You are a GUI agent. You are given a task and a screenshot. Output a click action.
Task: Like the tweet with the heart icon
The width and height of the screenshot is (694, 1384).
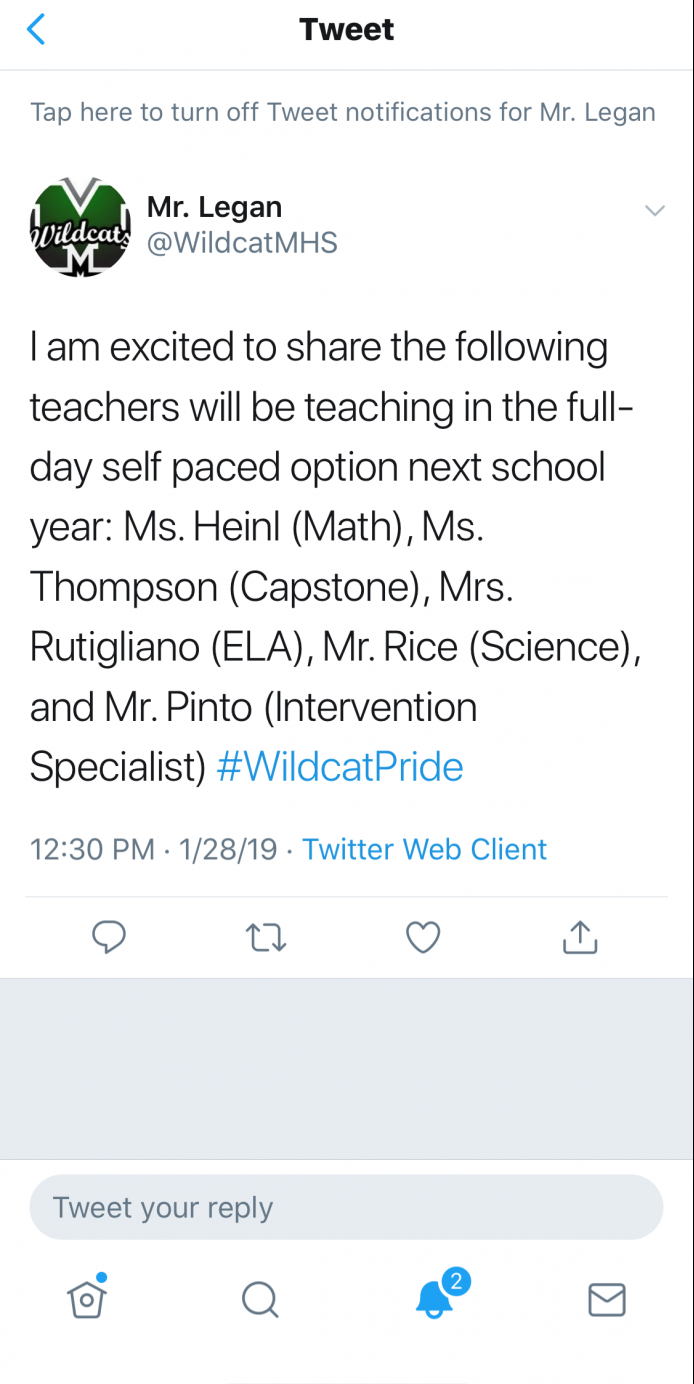[423, 937]
